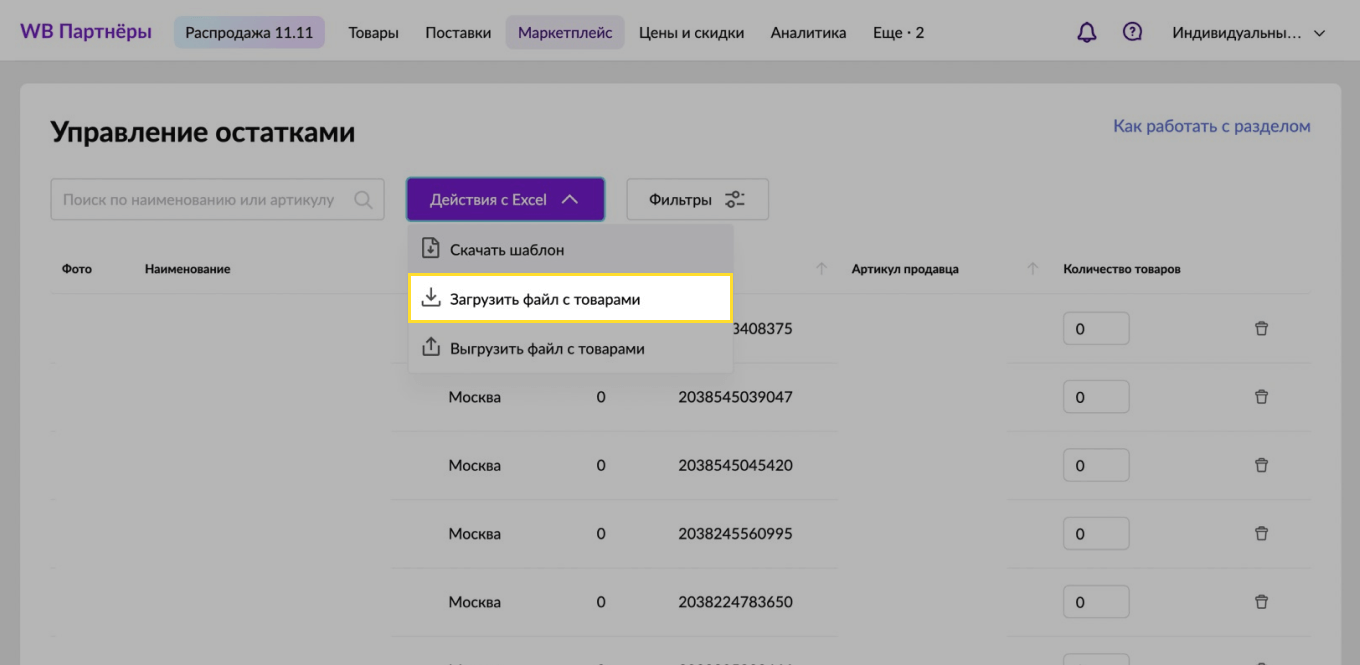Click the download icon beside Скачать шаблон

[431, 248]
